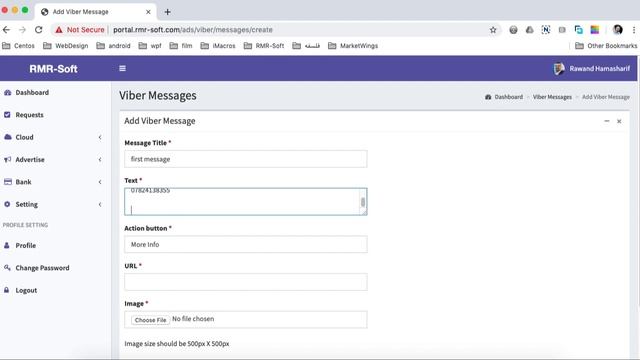Screen dimensions: 640x360
Task: Expand the Bank submenu chevron
Action: click(100, 182)
